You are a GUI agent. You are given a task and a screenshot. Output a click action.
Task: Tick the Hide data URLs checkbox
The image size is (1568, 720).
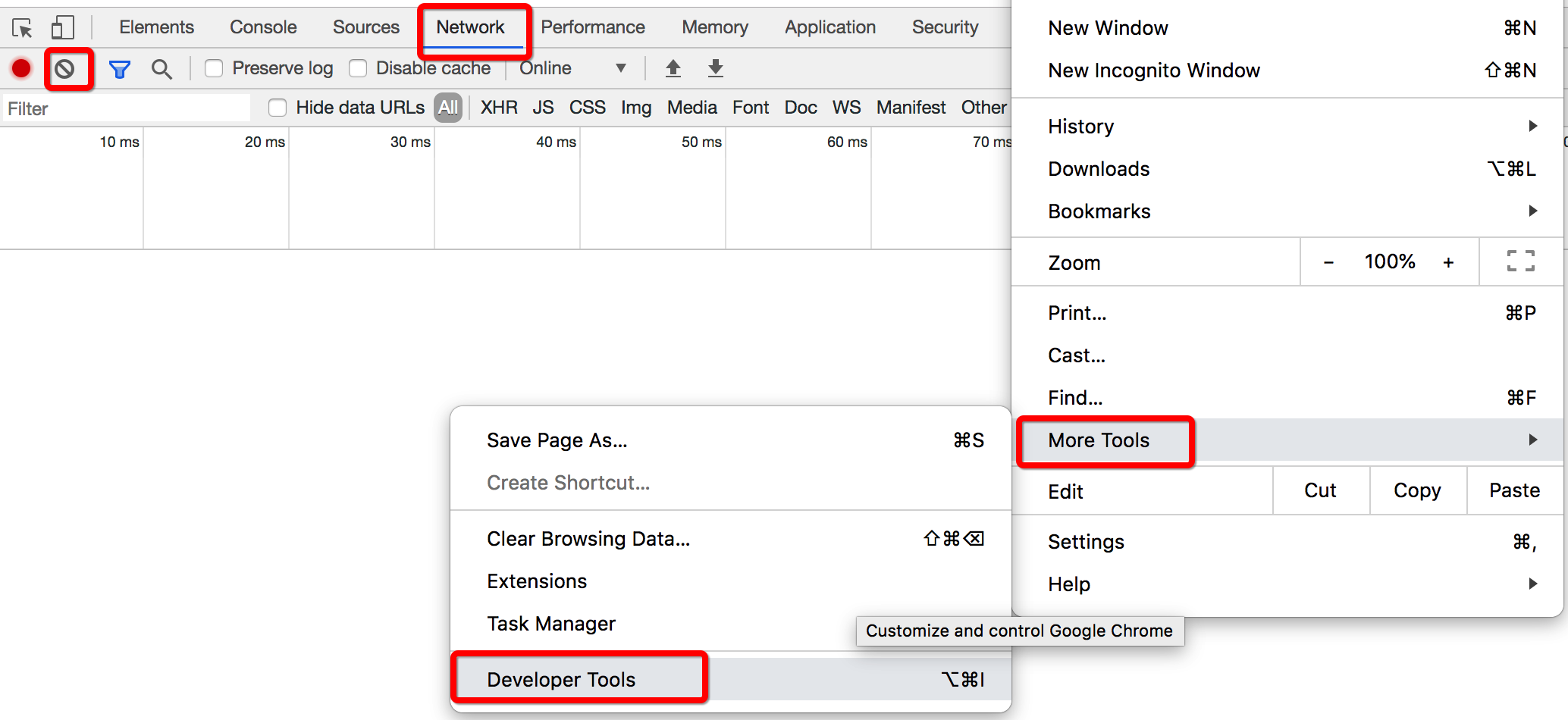click(x=278, y=108)
